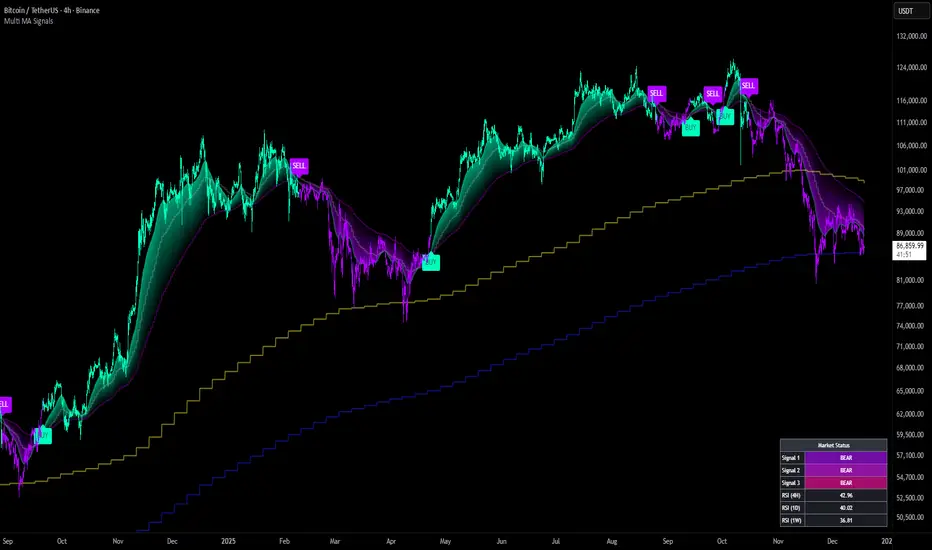
Task: Click the BUY marker in early October
Action: click(725, 117)
